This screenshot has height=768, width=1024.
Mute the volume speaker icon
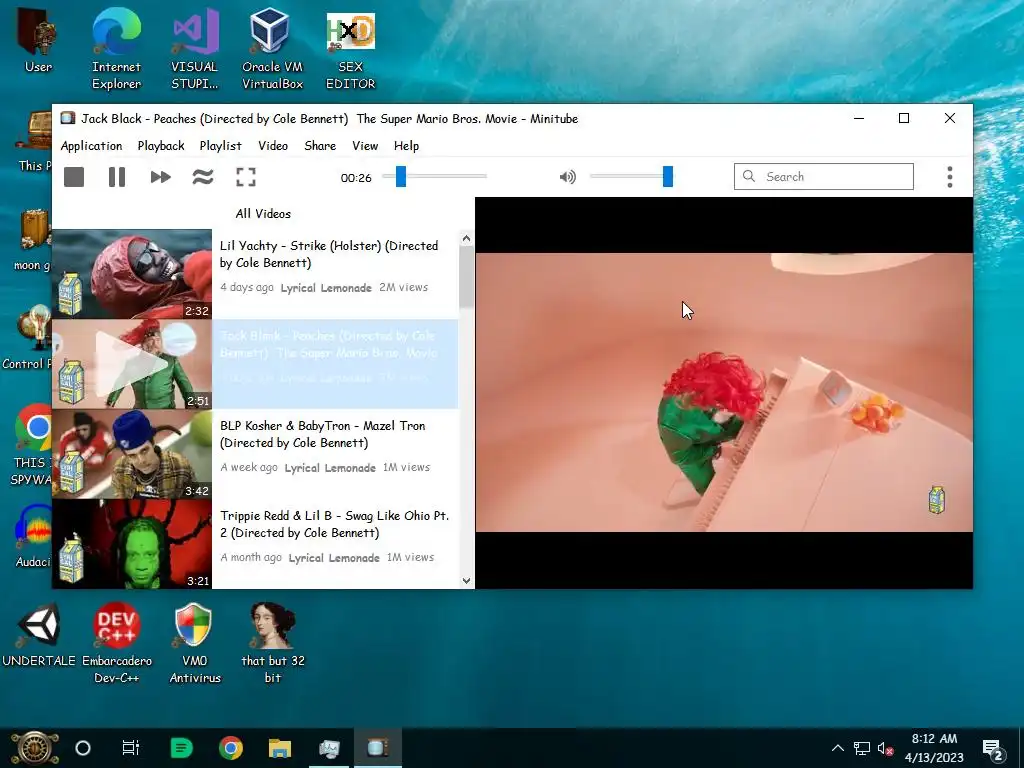pos(568,177)
